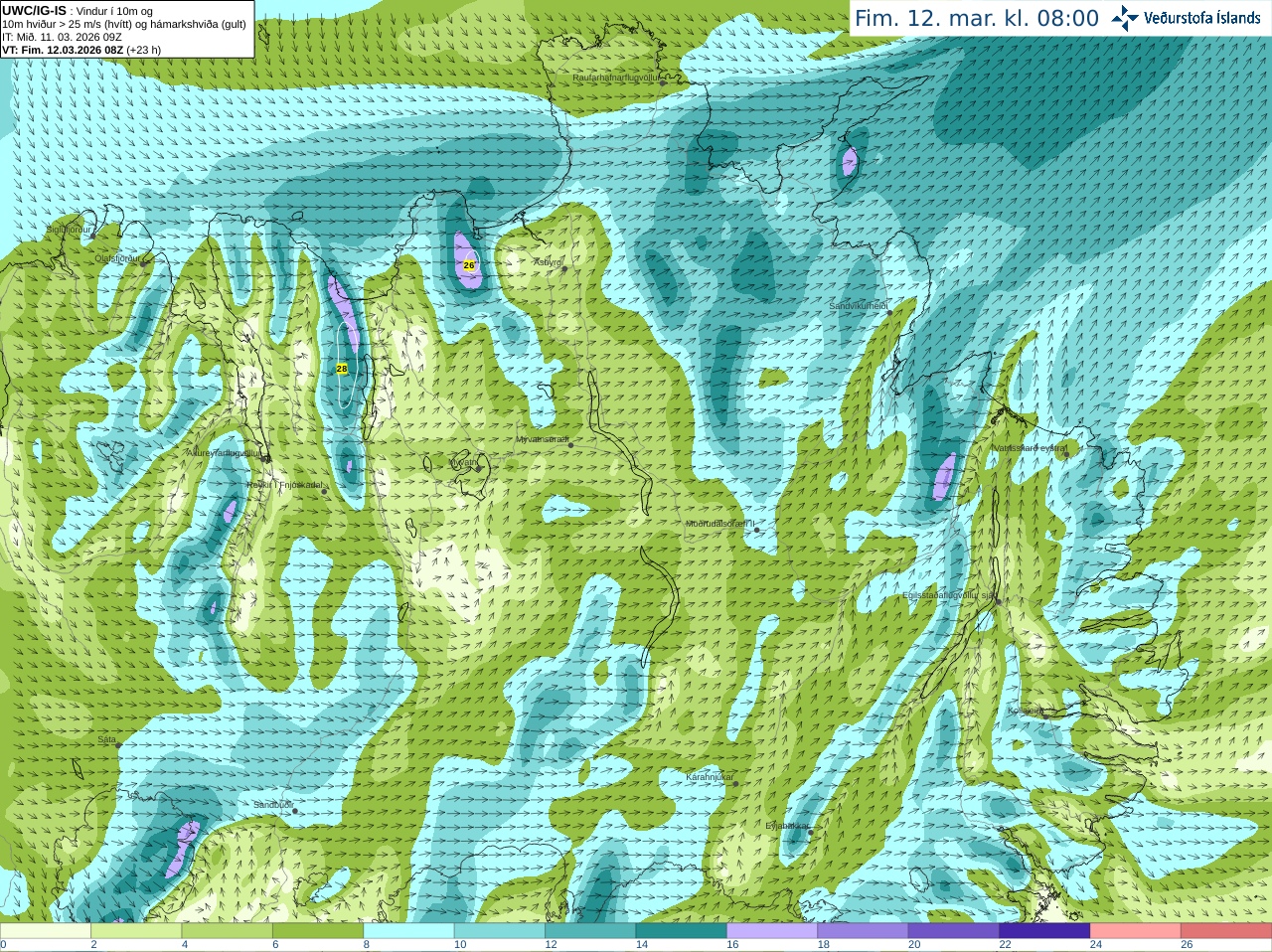
Task: Pick the 4–6 m/s green legend swatch
Action: click(227, 931)
